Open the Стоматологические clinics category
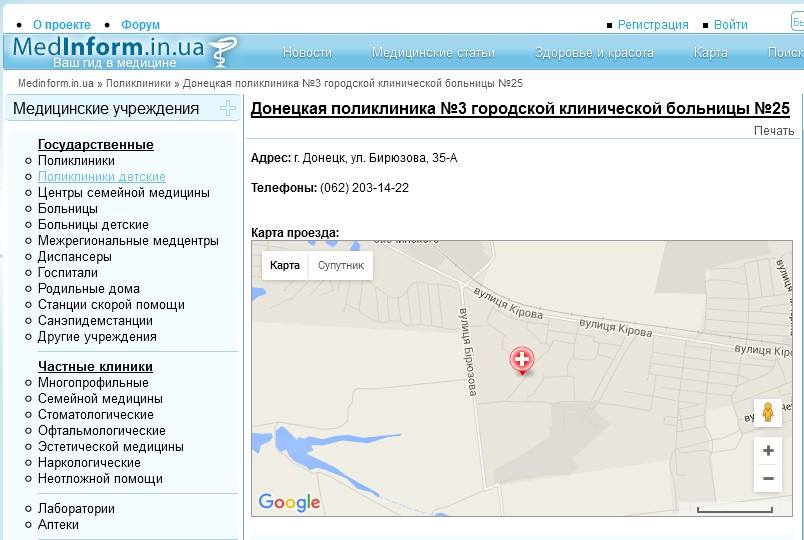 point(96,415)
